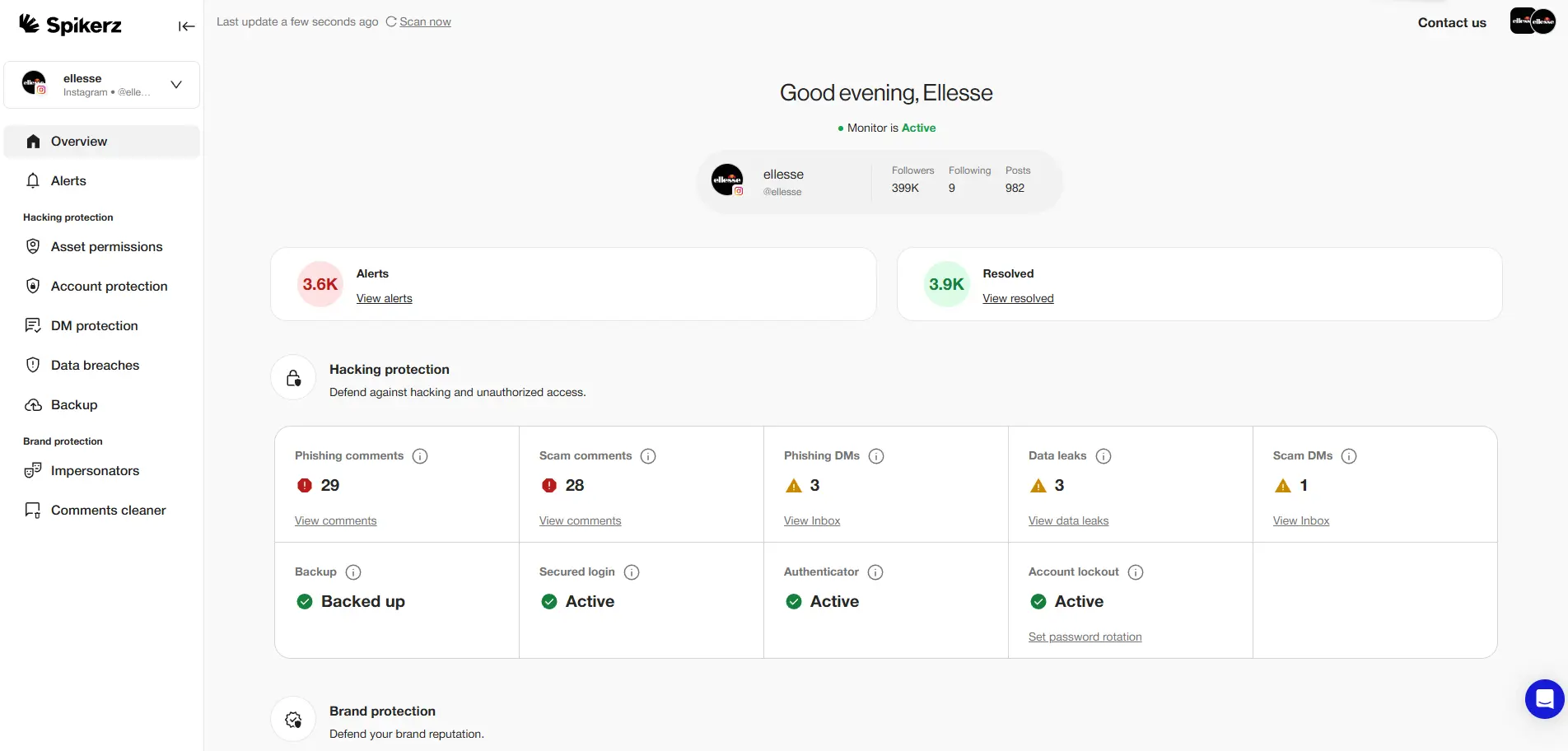Click the Monitor is Active status
The width and height of the screenshot is (1568, 751).
pos(887,128)
